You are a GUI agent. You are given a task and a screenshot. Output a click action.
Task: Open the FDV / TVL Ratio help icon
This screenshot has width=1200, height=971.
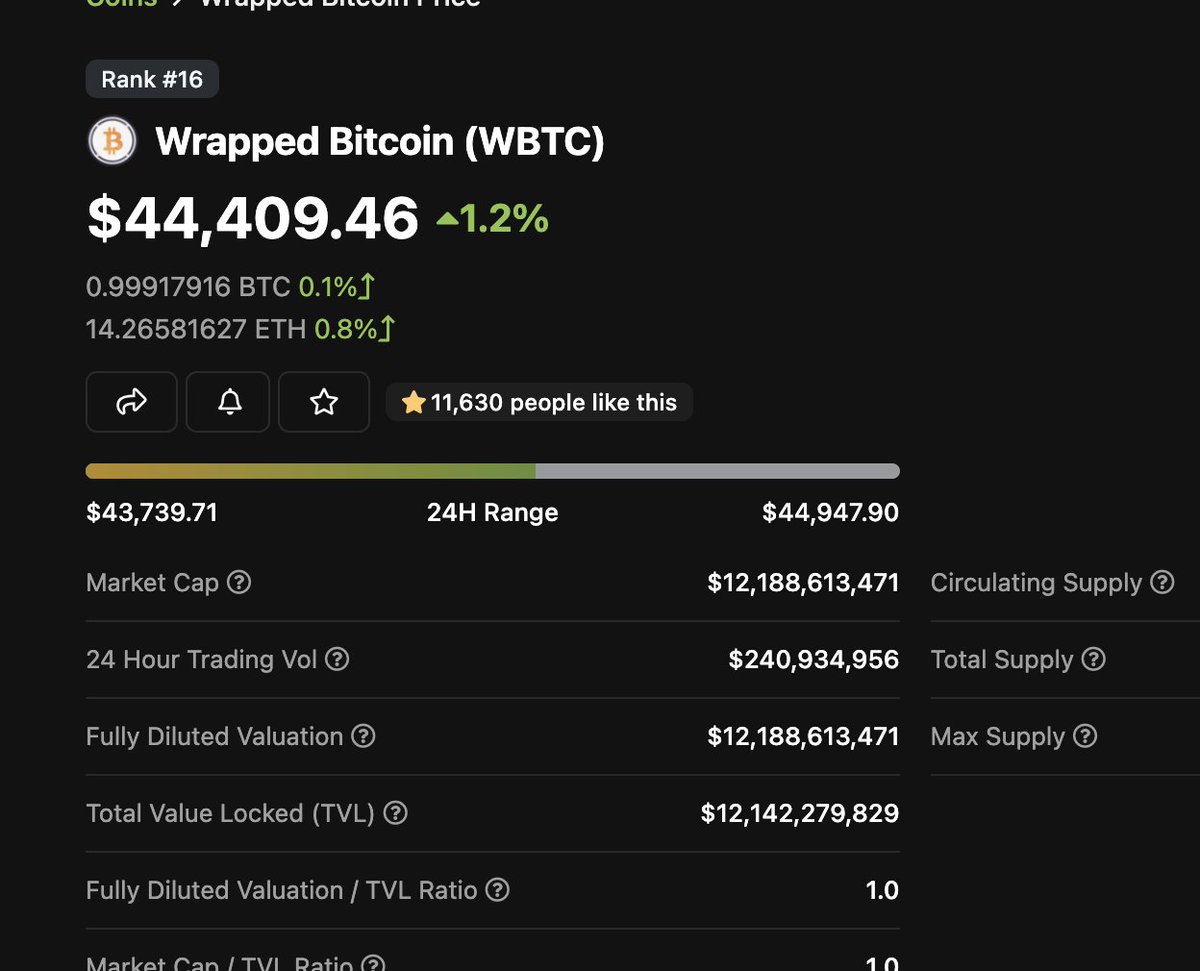tap(497, 889)
